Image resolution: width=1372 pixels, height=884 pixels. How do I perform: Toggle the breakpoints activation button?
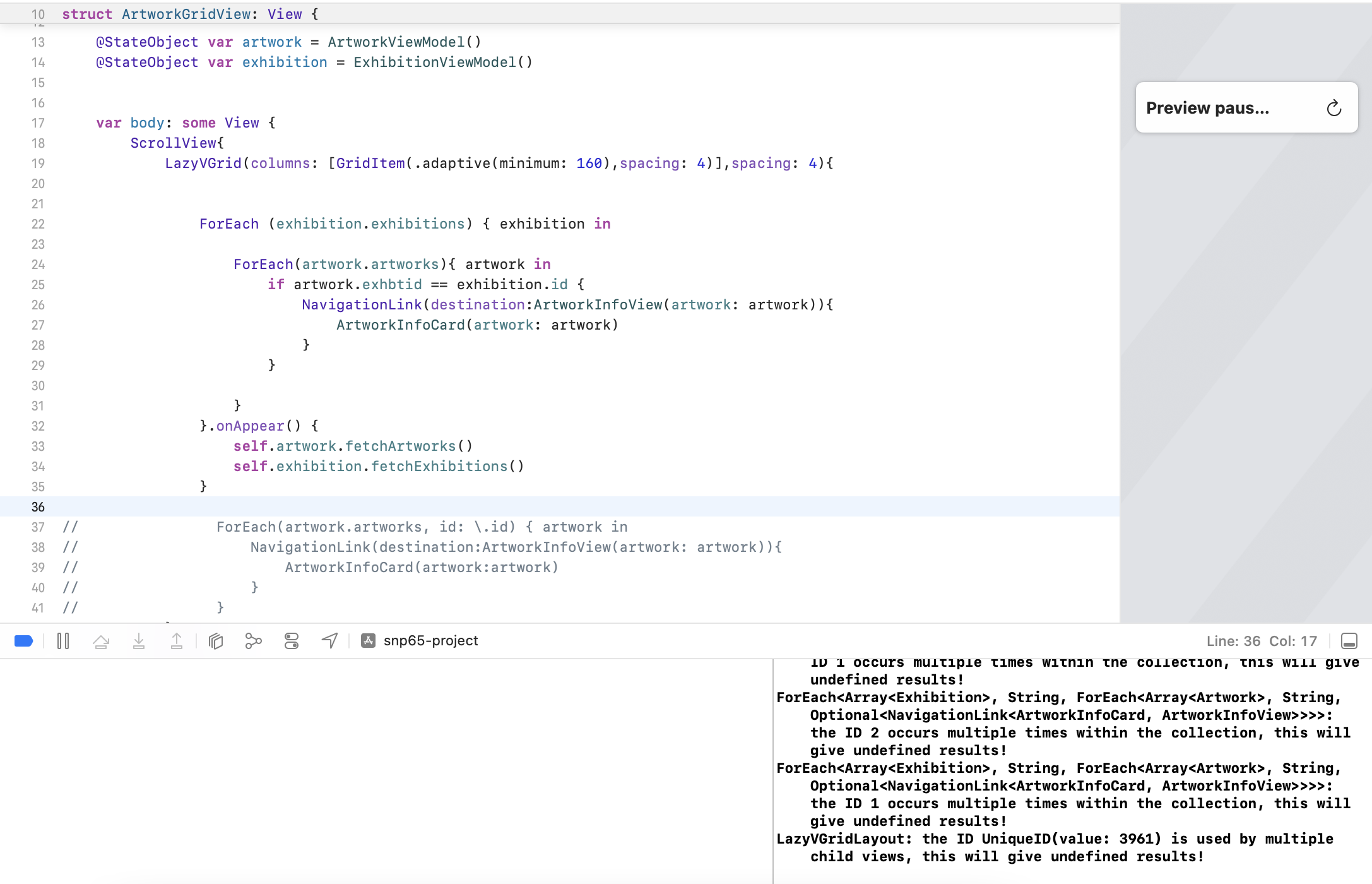coord(23,641)
